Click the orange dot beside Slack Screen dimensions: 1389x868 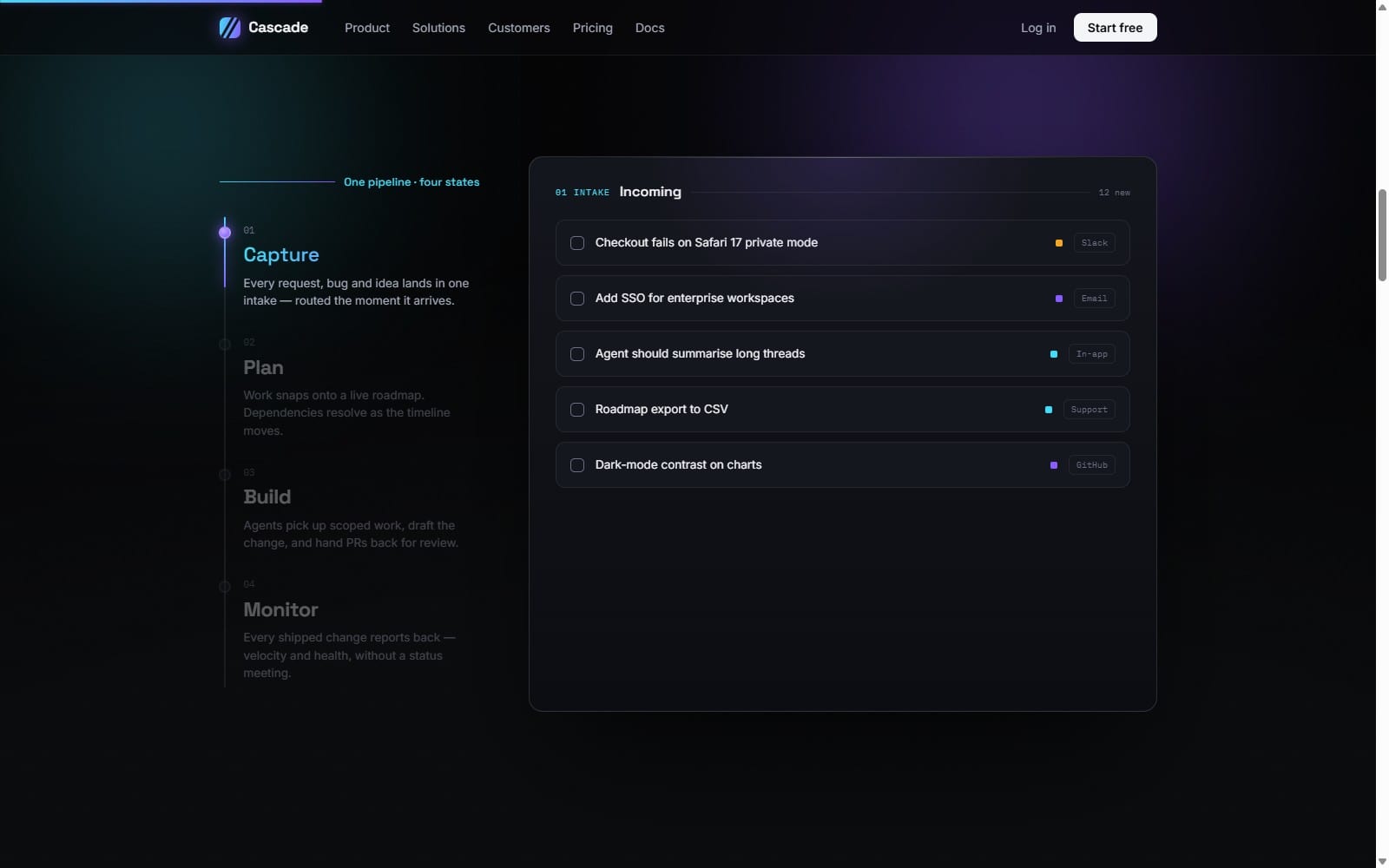pos(1059,243)
